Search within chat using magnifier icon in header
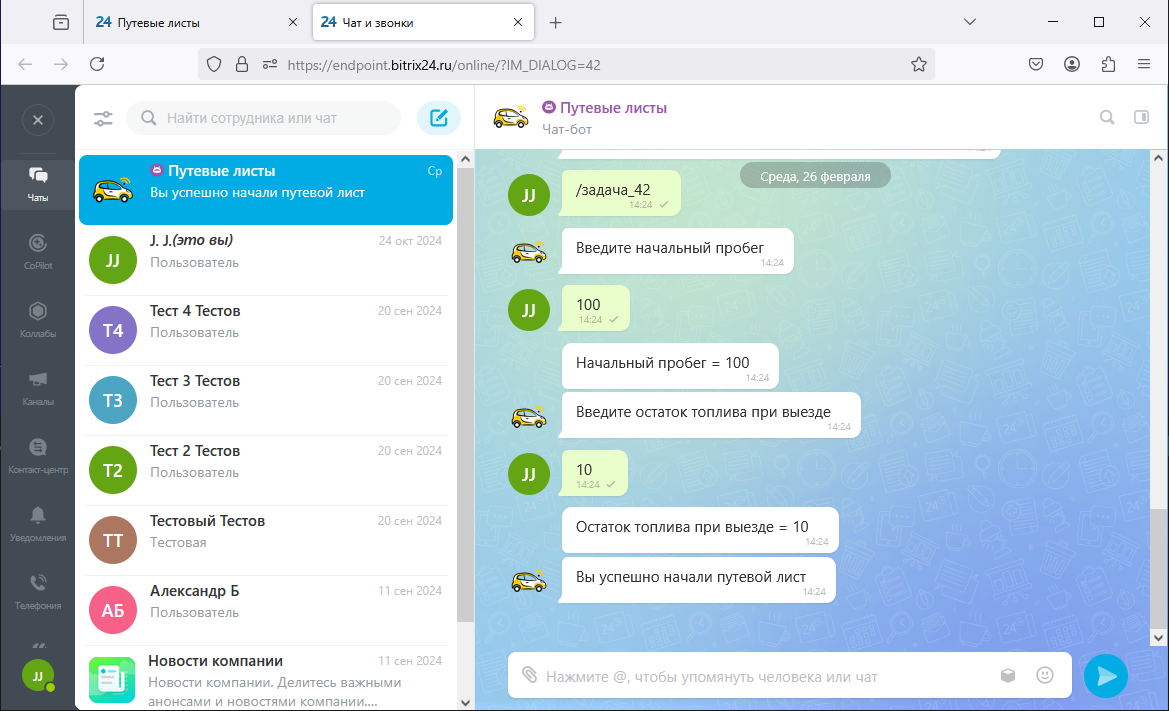The image size is (1169, 711). tap(1107, 117)
